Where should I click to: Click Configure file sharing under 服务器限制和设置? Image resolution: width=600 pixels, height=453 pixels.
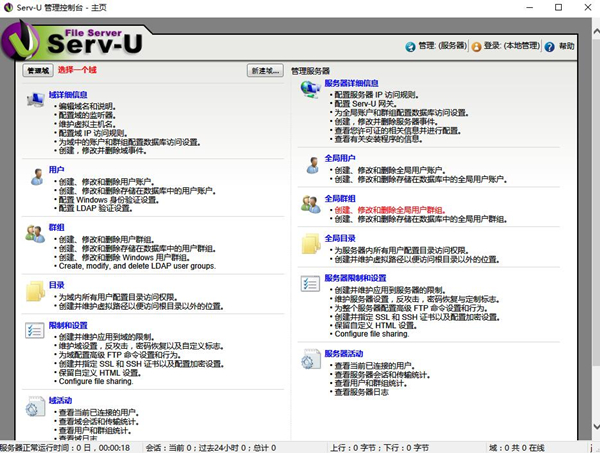(372, 334)
